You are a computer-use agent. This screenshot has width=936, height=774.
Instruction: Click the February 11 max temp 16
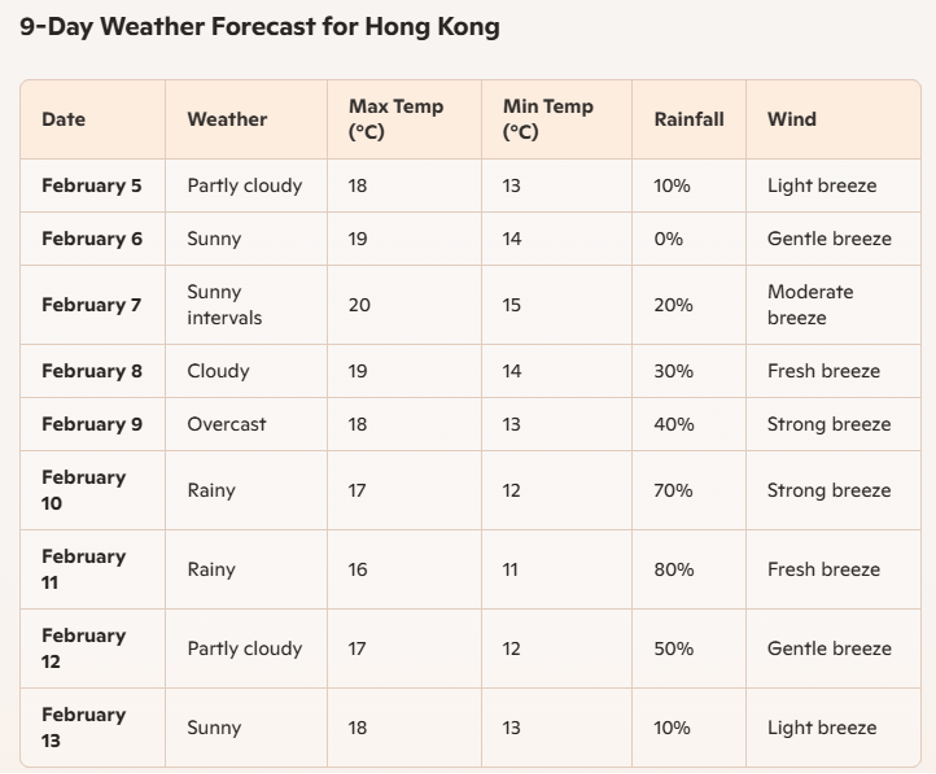click(358, 569)
